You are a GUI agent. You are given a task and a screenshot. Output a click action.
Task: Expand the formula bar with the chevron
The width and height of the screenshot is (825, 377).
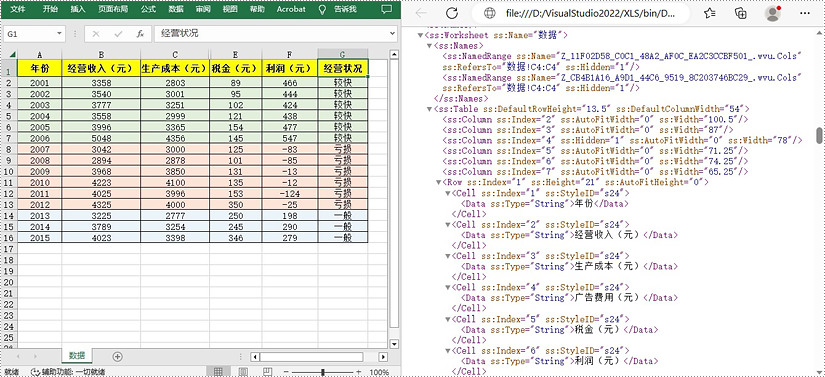(393, 34)
